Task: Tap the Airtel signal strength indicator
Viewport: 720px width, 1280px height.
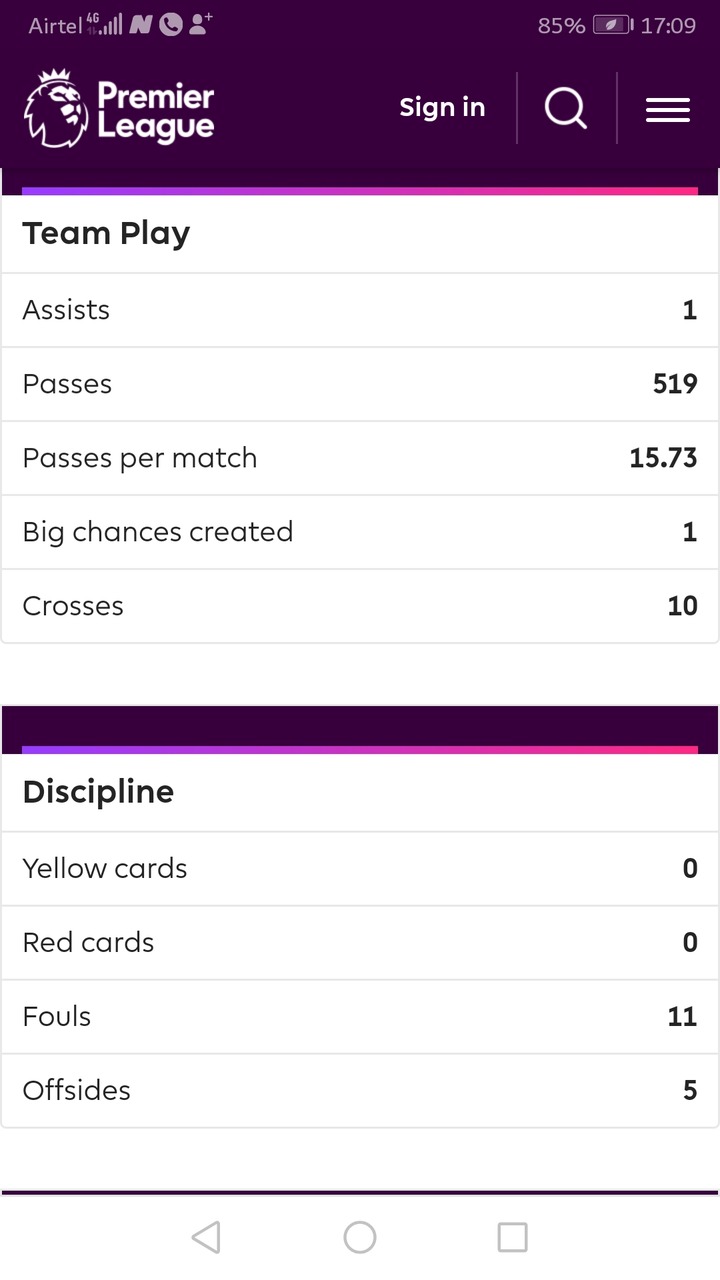Action: [x=105, y=25]
